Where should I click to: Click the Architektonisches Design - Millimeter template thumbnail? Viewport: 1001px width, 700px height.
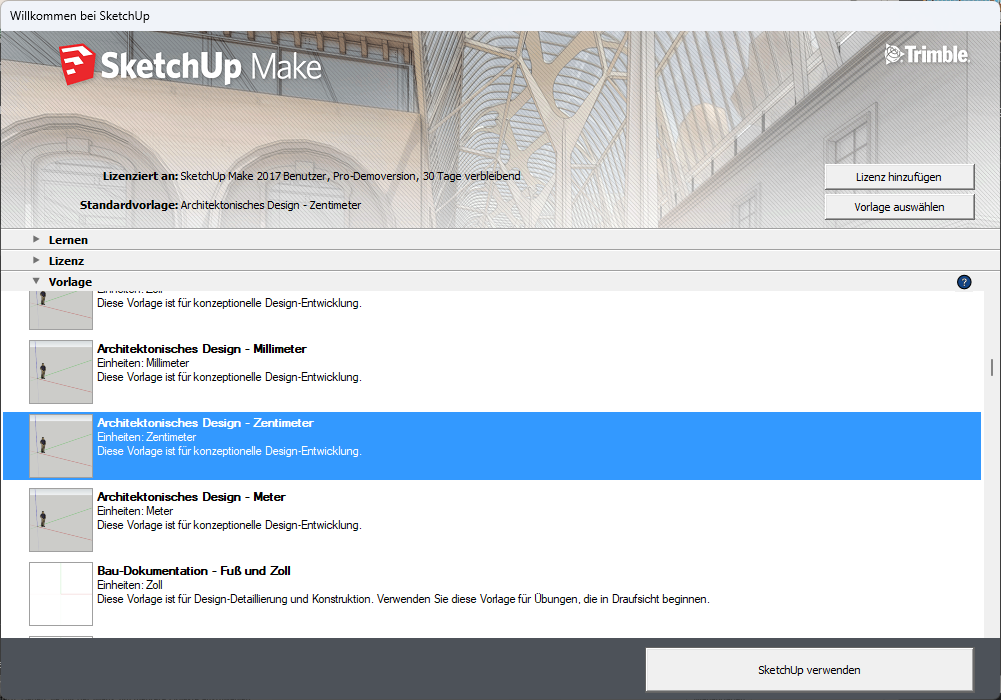pos(60,371)
